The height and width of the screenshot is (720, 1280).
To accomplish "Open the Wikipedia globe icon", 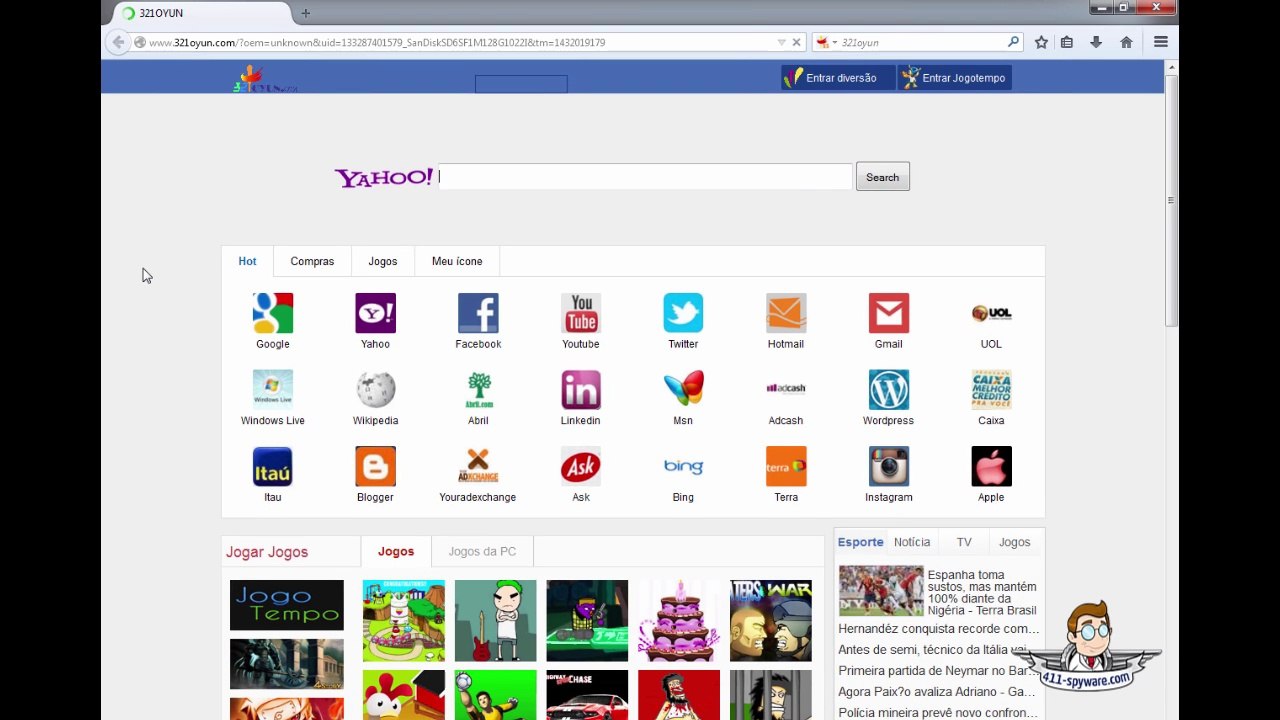I will click(x=375, y=390).
